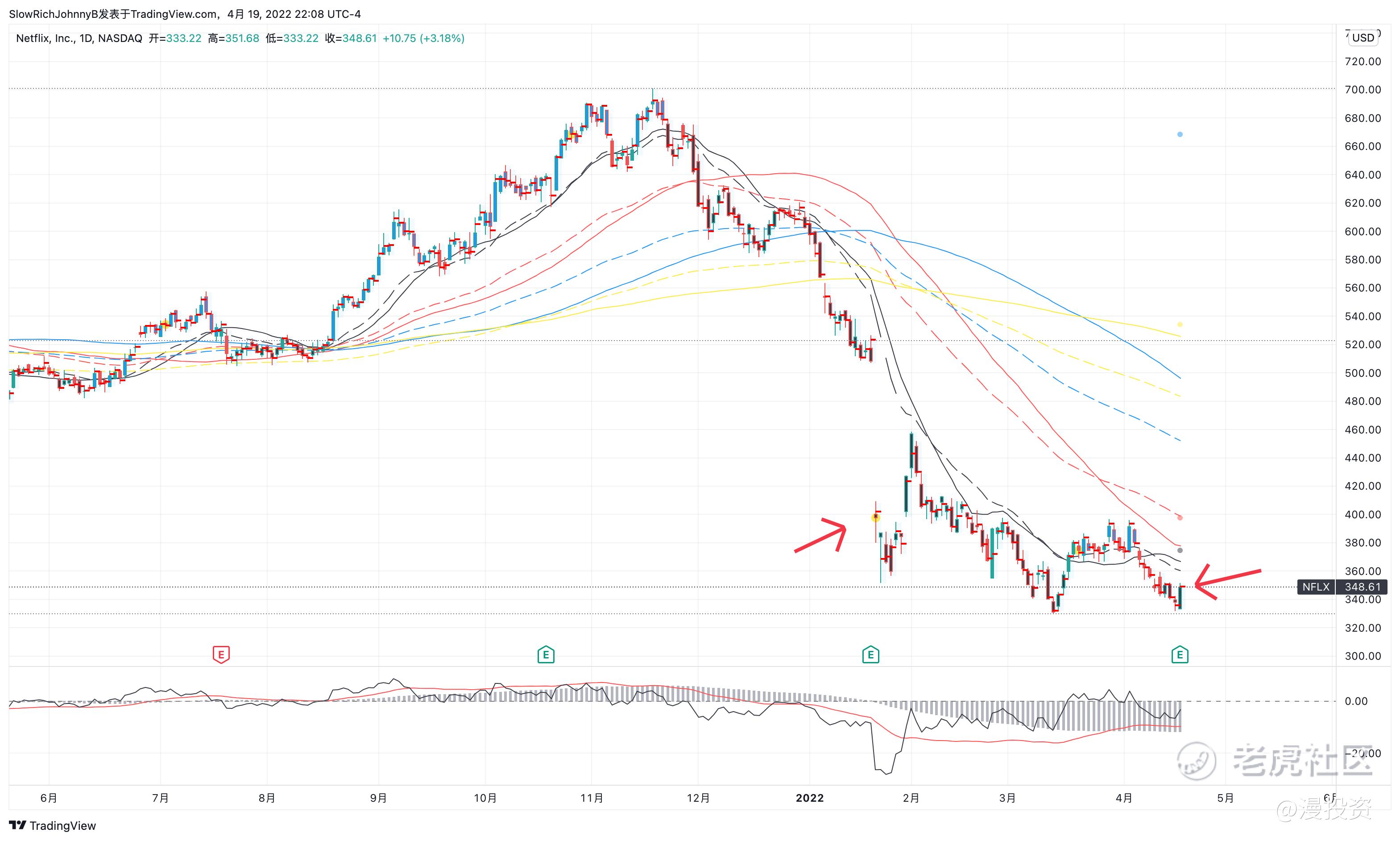Click the green earnings marker in January
1400x841 pixels.
870,654
